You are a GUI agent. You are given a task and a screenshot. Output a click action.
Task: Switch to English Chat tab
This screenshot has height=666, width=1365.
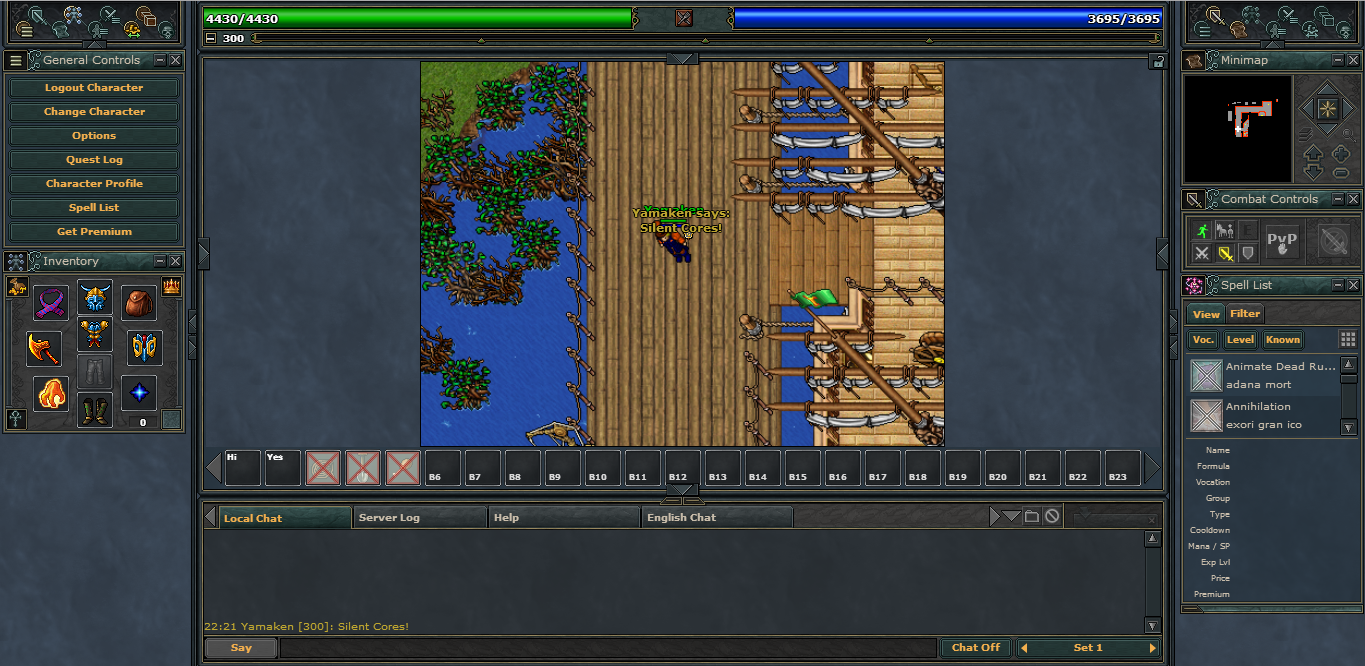click(717, 517)
